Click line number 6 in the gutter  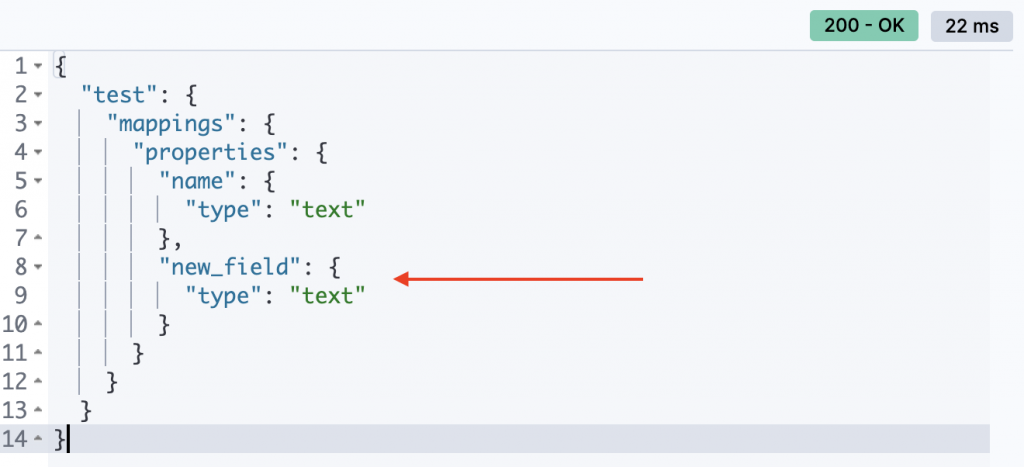click(20, 210)
